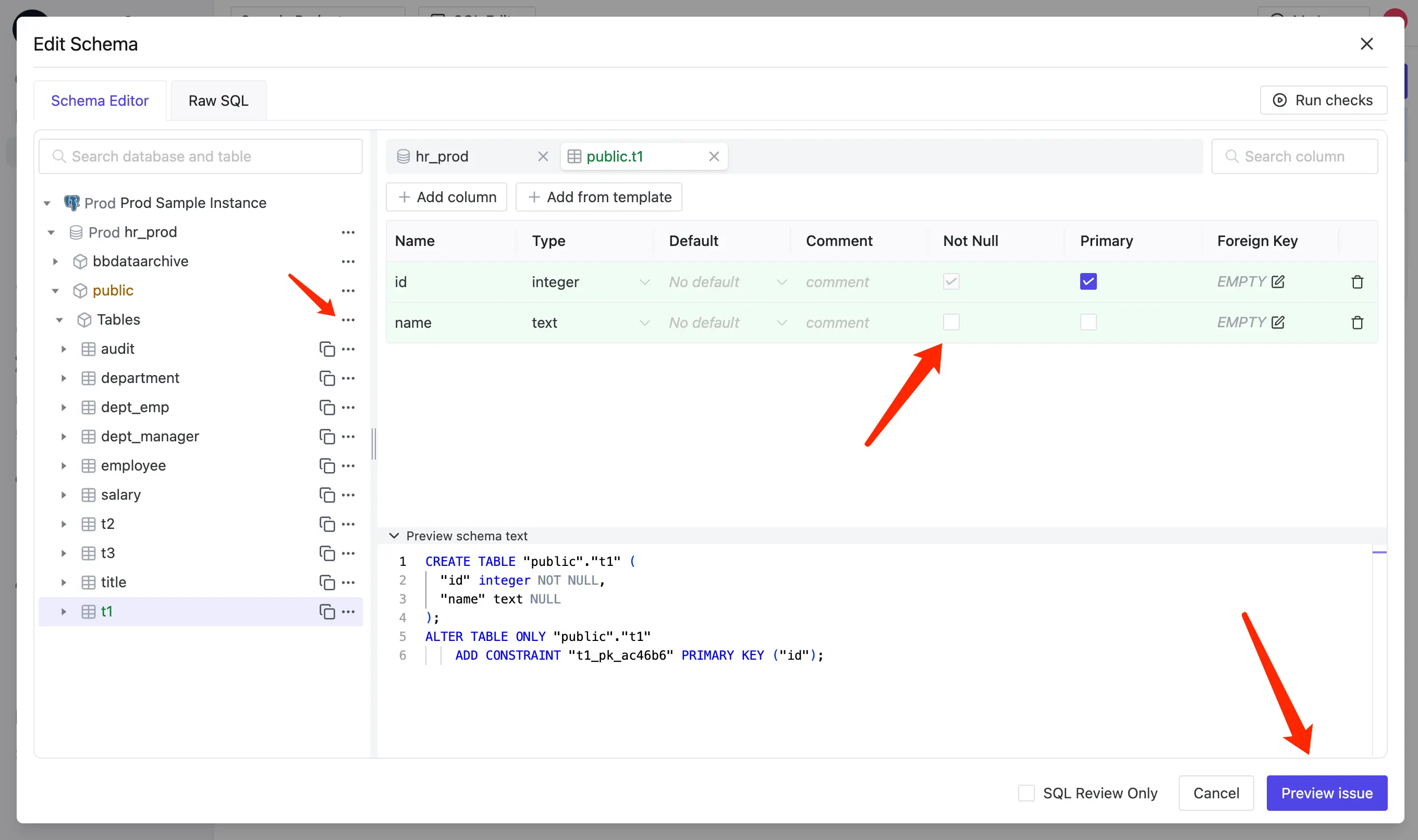1418x840 pixels.
Task: Expand the t2 table in sidebar
Action: [65, 523]
